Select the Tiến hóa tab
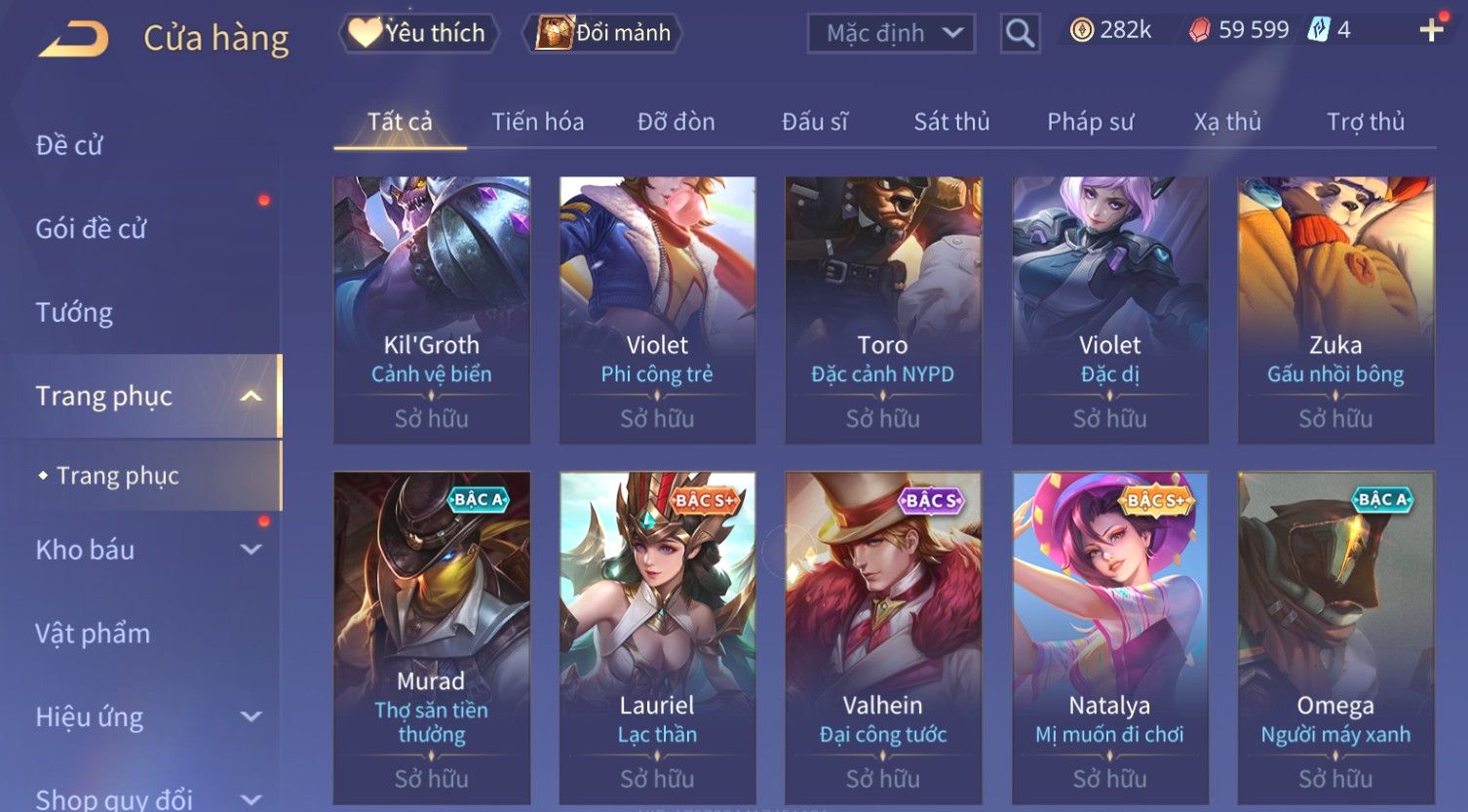1468x812 pixels. pyautogui.click(x=537, y=122)
